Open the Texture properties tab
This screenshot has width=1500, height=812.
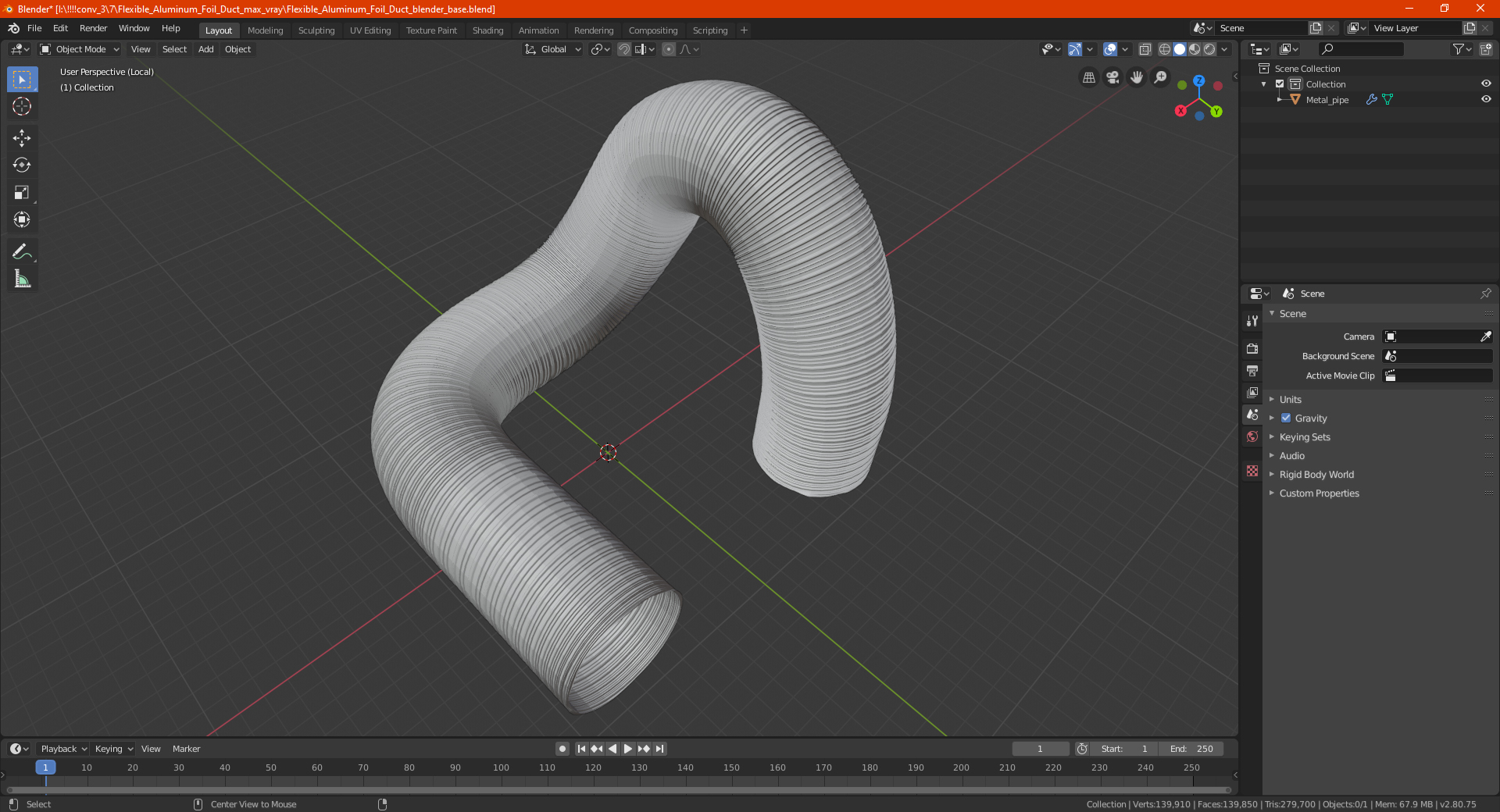(x=1252, y=471)
